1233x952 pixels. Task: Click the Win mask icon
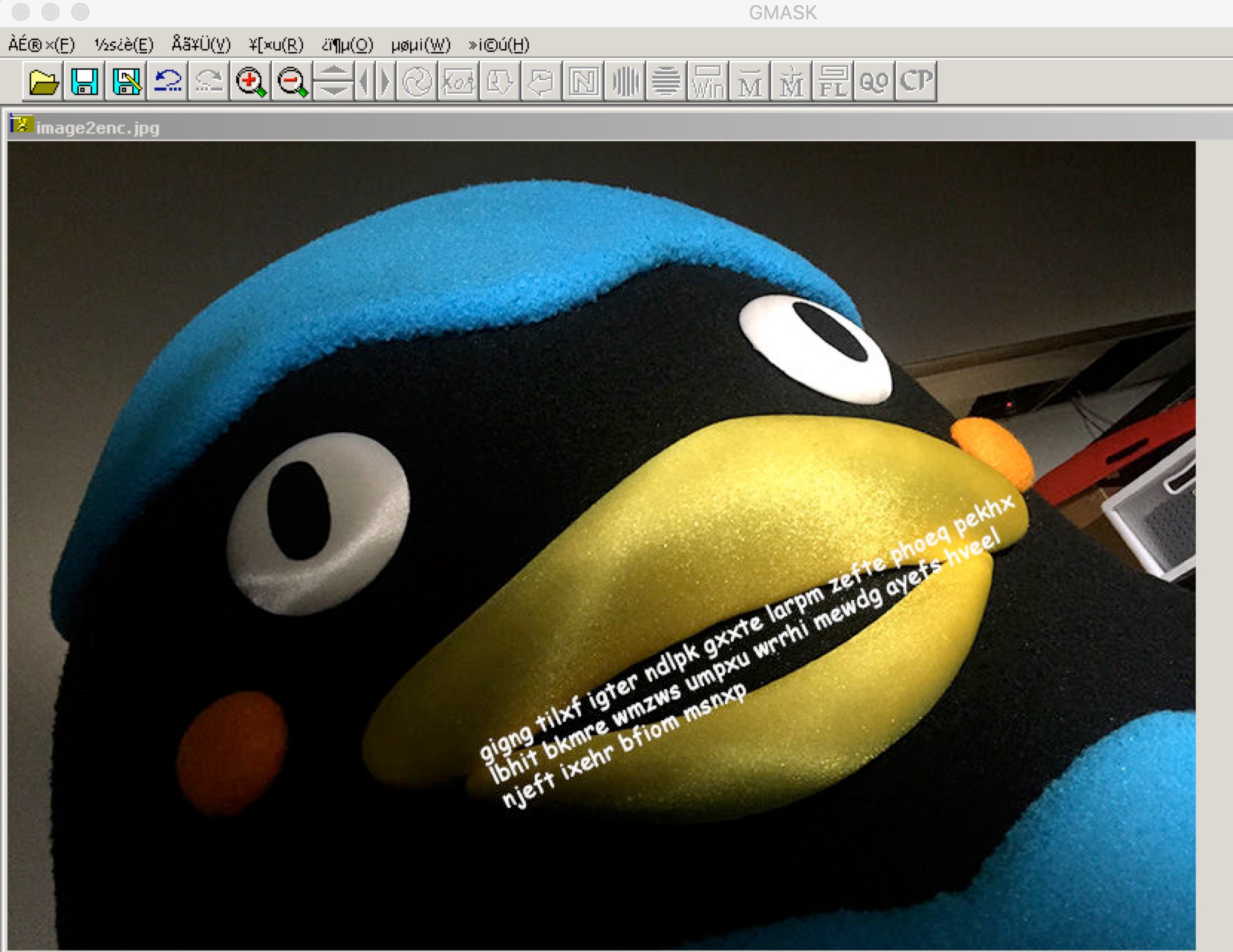coord(708,82)
